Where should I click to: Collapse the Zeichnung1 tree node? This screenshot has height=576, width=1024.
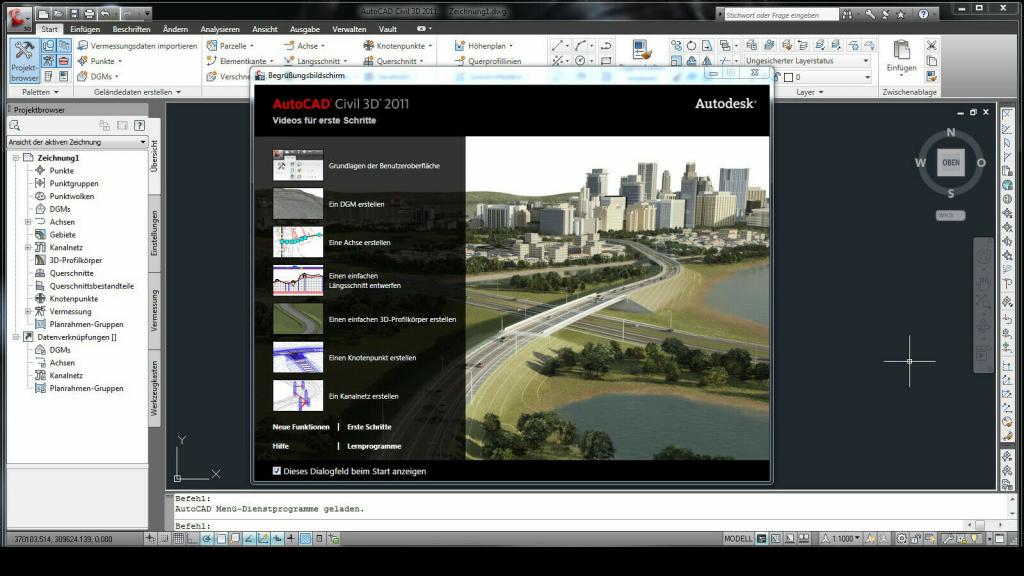click(x=16, y=158)
